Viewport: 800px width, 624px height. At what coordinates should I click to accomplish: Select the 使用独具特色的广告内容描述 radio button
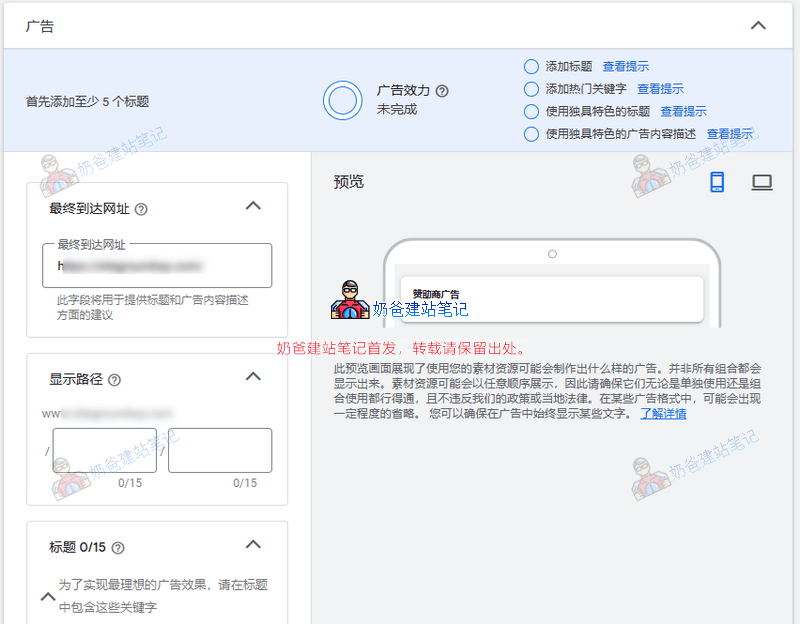(531, 133)
